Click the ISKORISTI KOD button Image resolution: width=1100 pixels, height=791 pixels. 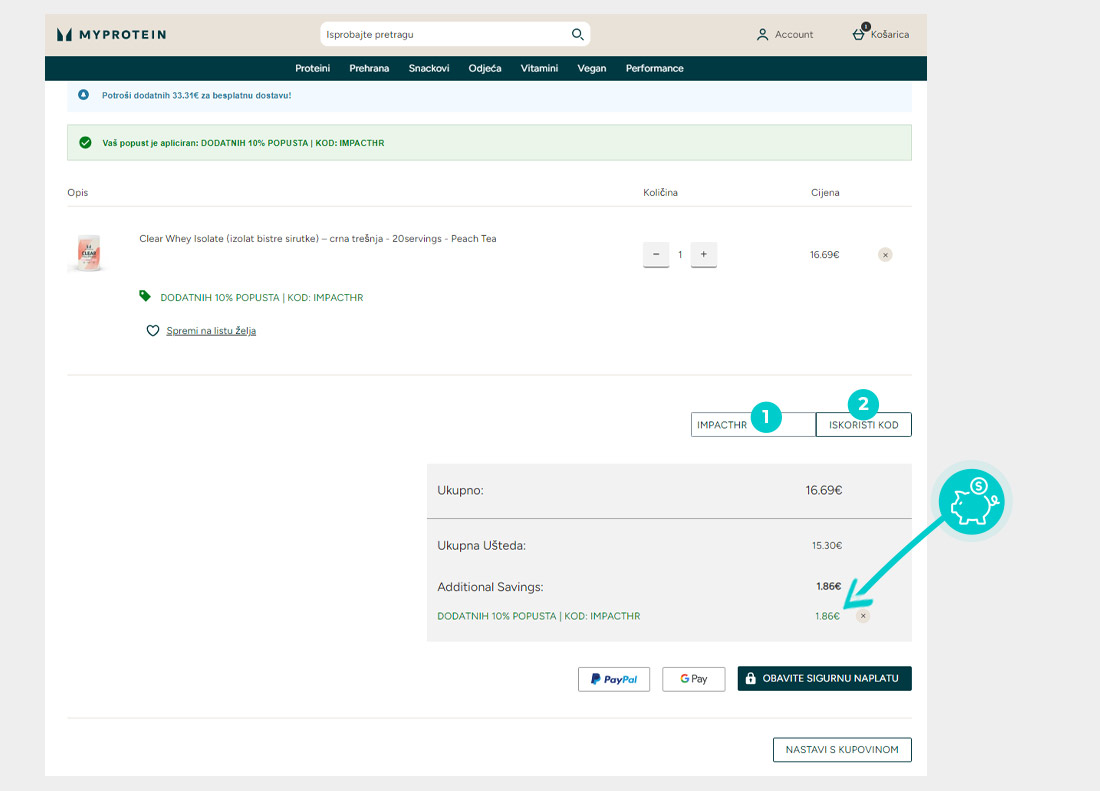864,425
